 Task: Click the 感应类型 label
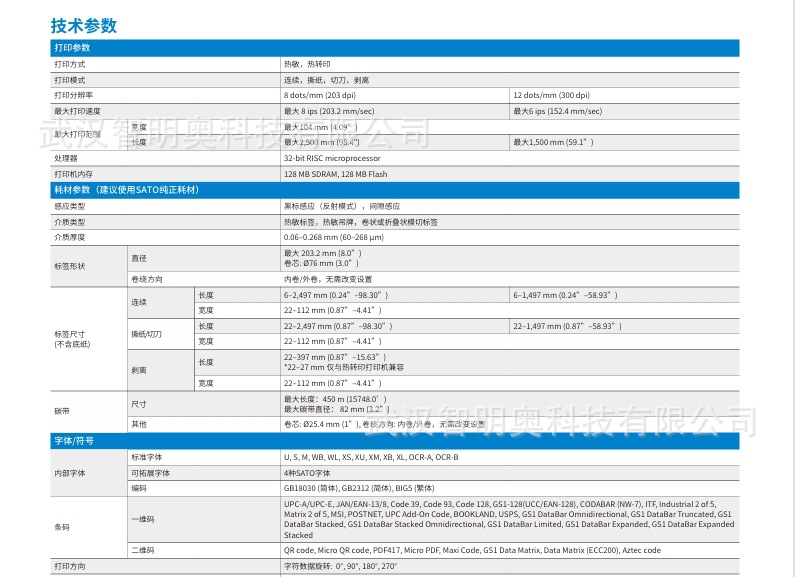[x=70, y=206]
